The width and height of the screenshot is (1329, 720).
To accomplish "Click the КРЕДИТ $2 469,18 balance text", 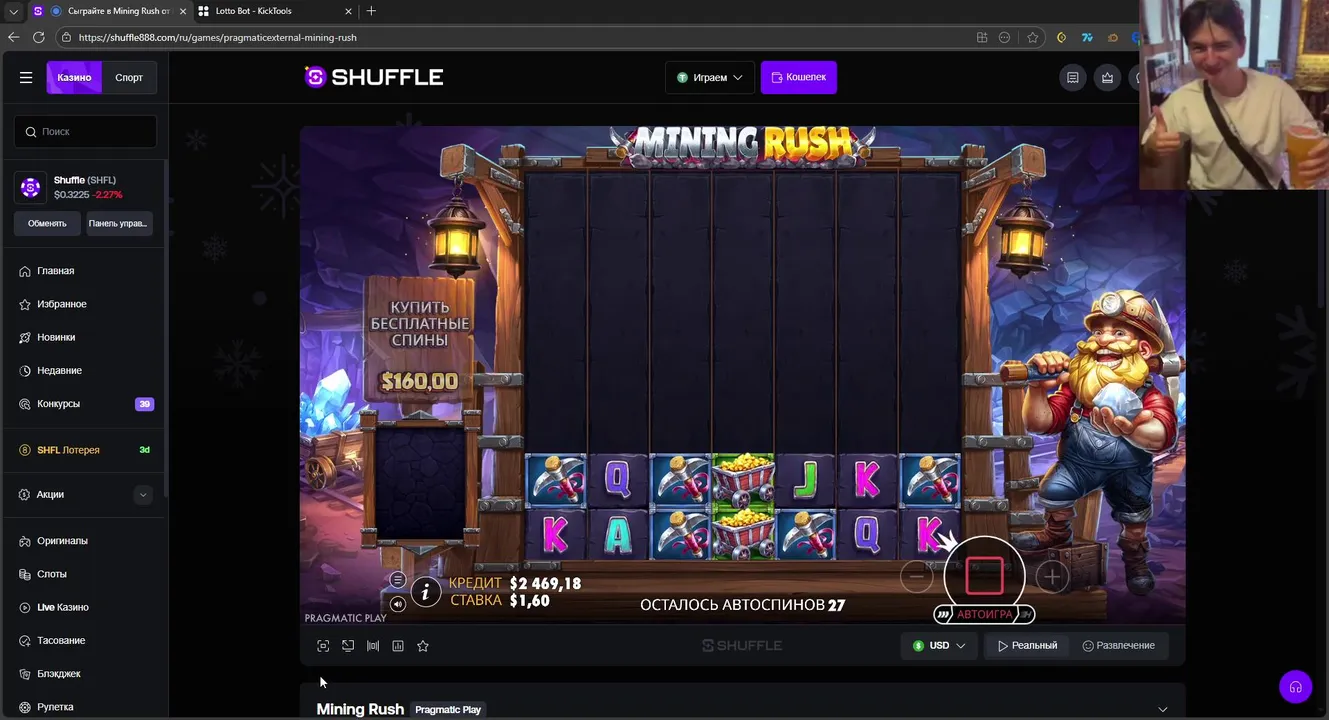I will coord(515,583).
